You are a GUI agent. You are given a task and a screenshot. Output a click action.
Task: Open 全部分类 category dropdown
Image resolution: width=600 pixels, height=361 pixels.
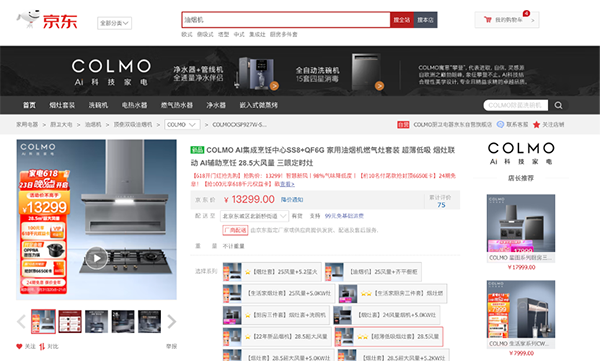(114, 23)
